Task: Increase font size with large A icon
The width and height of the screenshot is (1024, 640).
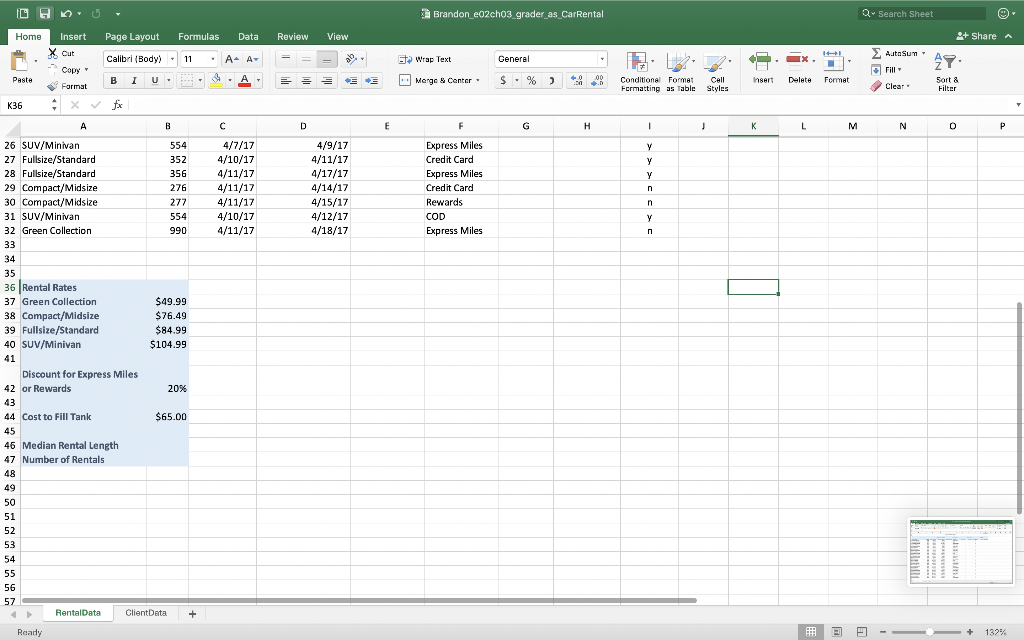Action: pyautogui.click(x=231, y=59)
